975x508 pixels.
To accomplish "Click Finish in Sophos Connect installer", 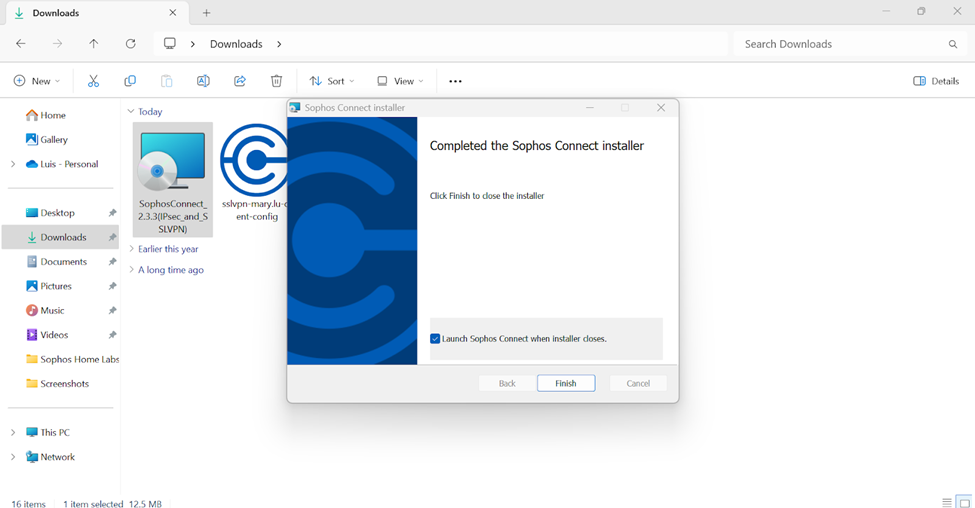I will (x=566, y=383).
